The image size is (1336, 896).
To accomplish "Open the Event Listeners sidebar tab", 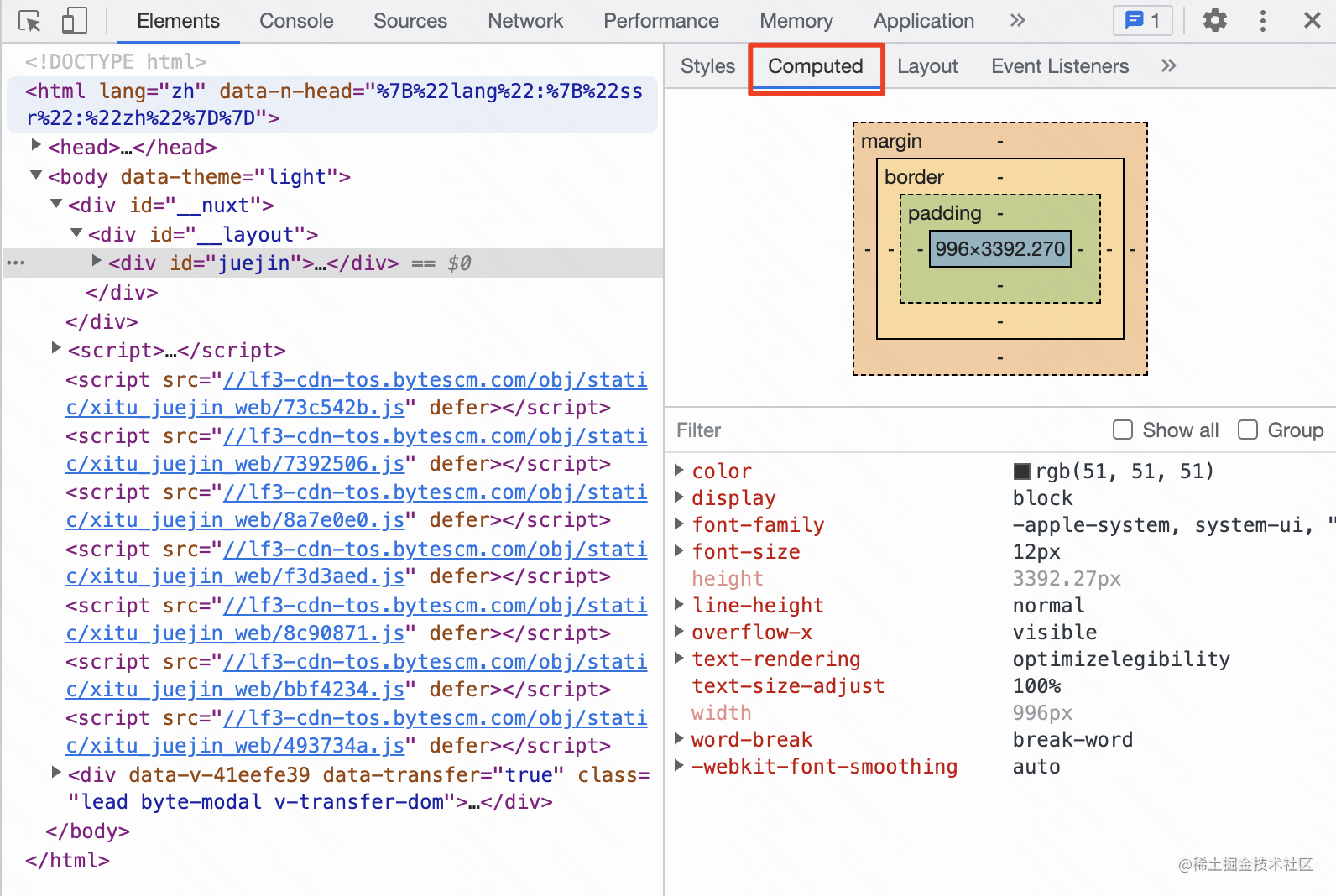I will pyautogui.click(x=1060, y=66).
